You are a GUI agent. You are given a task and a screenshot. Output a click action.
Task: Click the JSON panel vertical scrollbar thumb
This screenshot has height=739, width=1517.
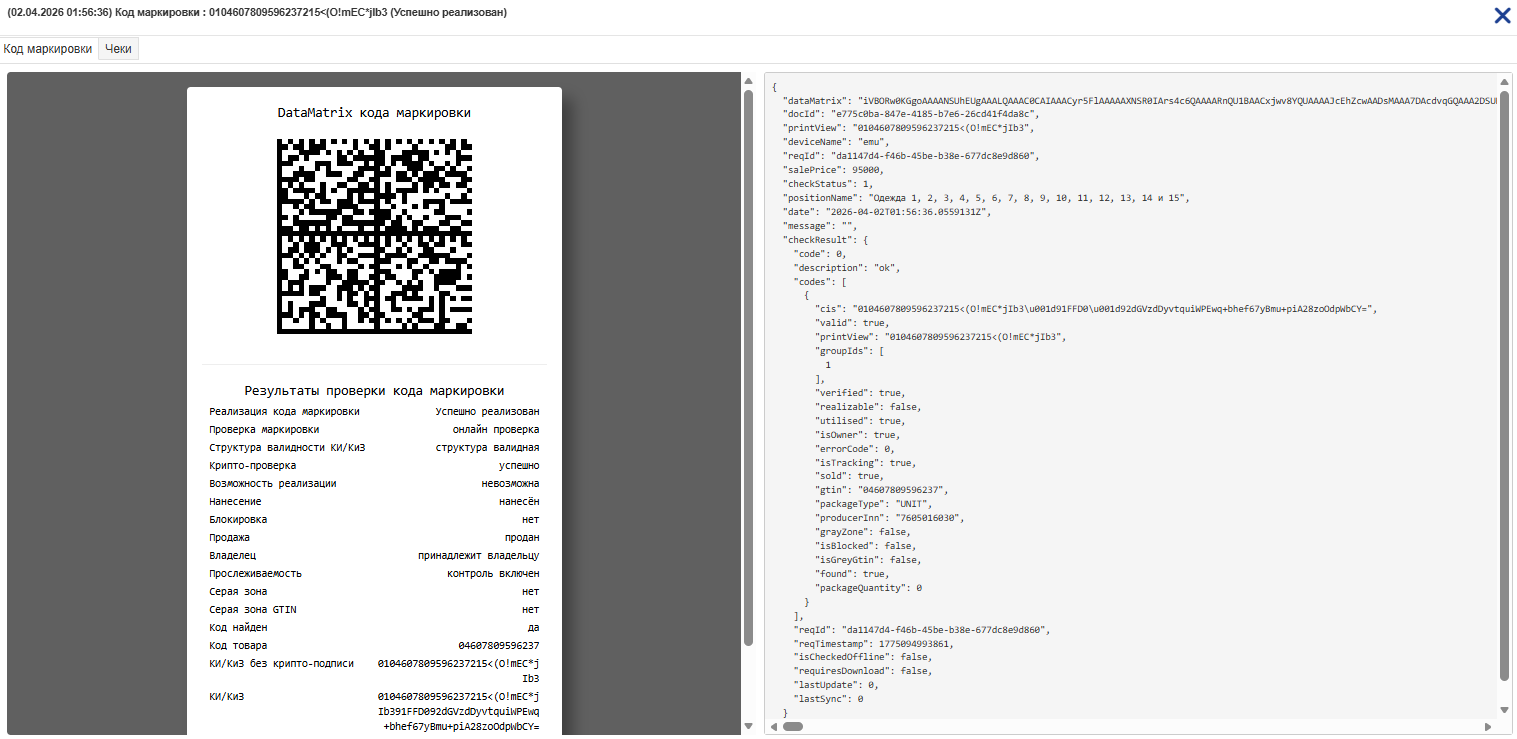tap(1504, 380)
